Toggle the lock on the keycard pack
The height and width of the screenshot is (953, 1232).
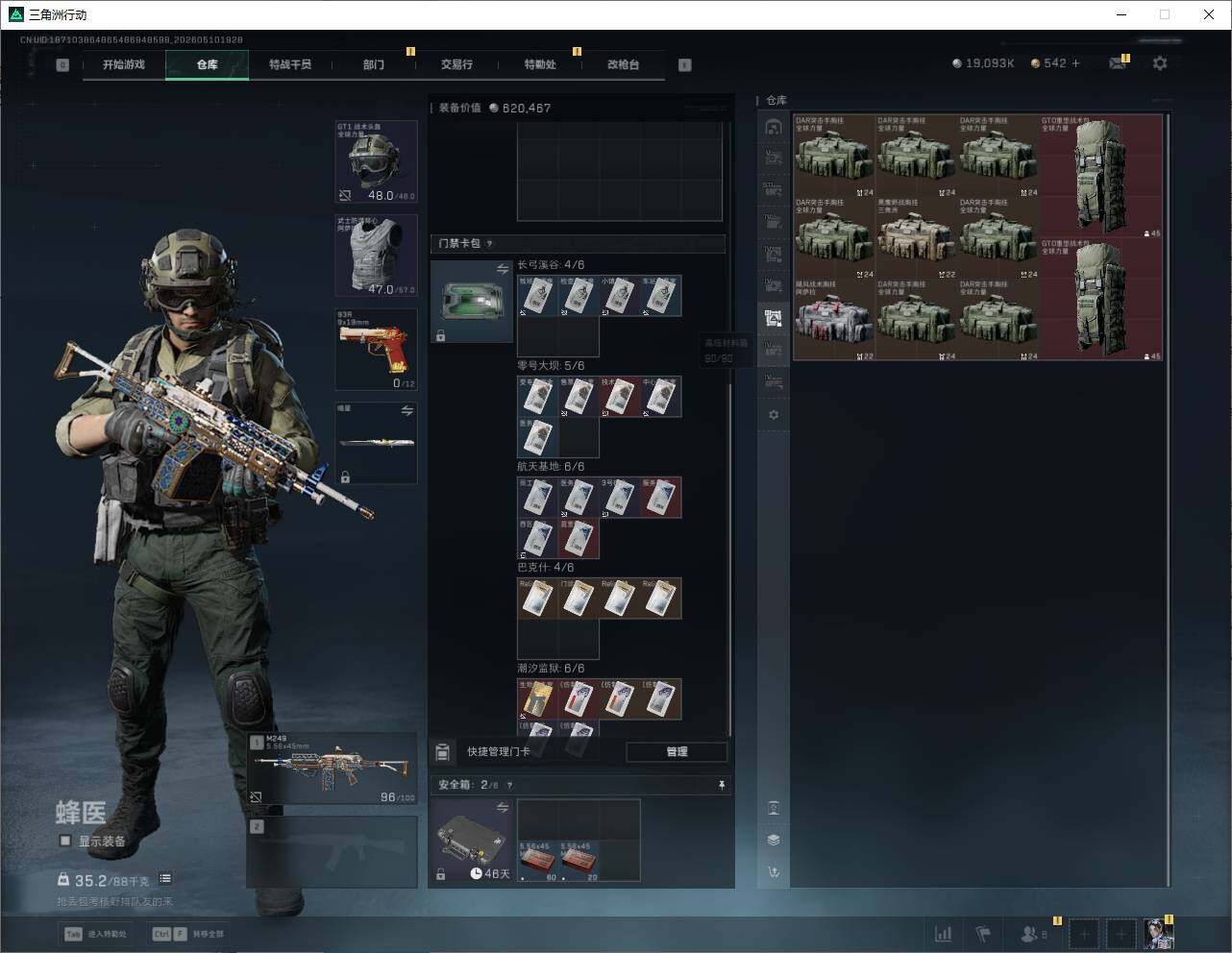pos(440,335)
